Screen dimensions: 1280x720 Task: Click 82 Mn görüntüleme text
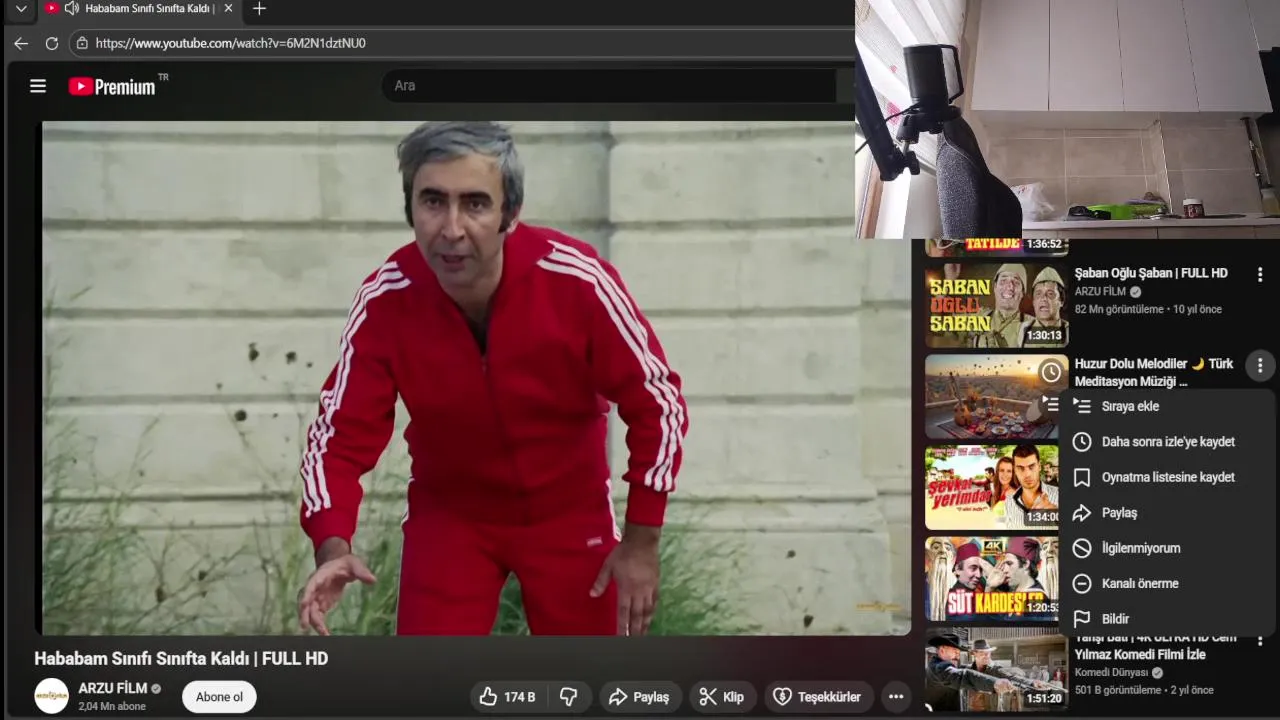point(1119,309)
